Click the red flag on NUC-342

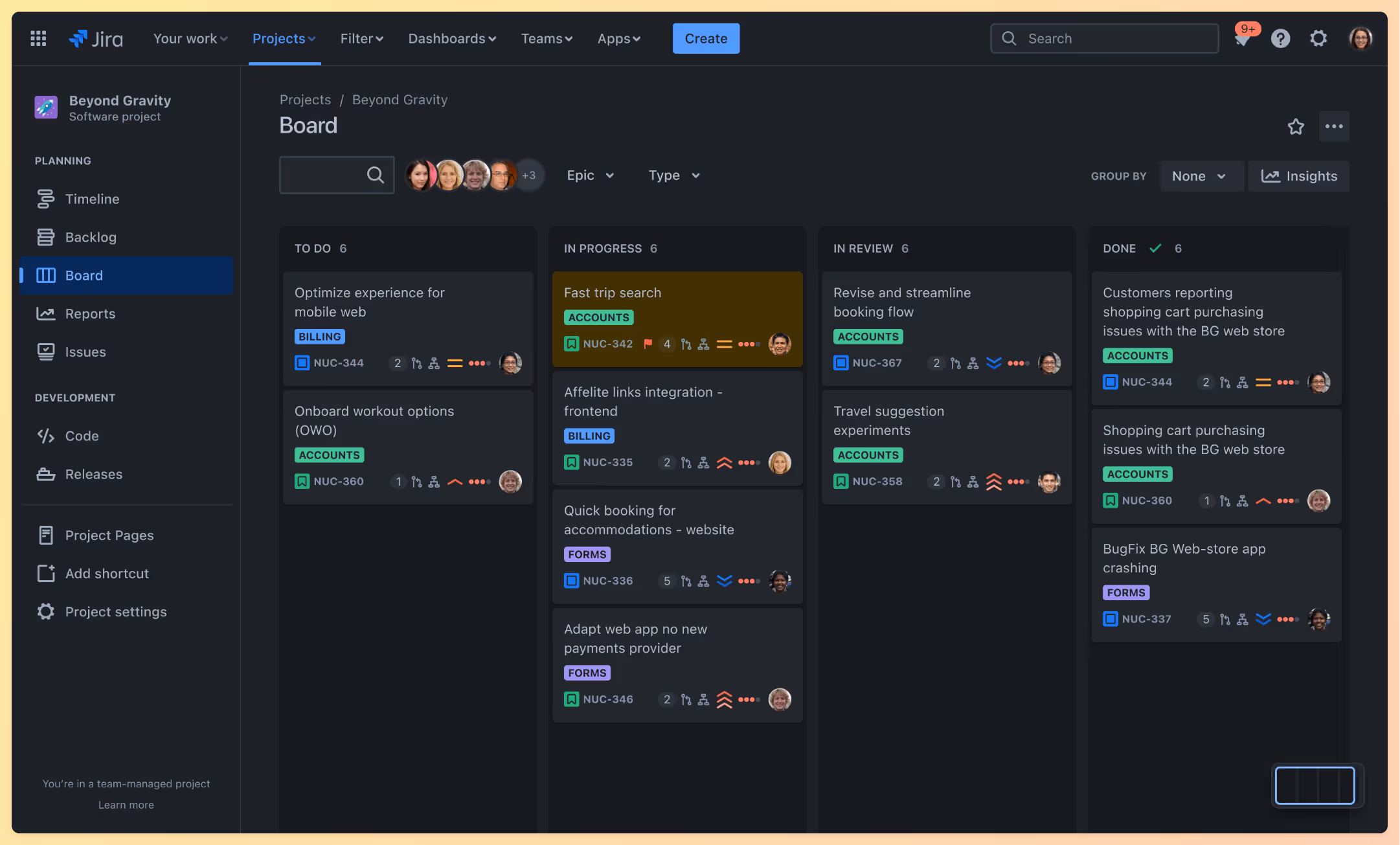[x=648, y=344]
